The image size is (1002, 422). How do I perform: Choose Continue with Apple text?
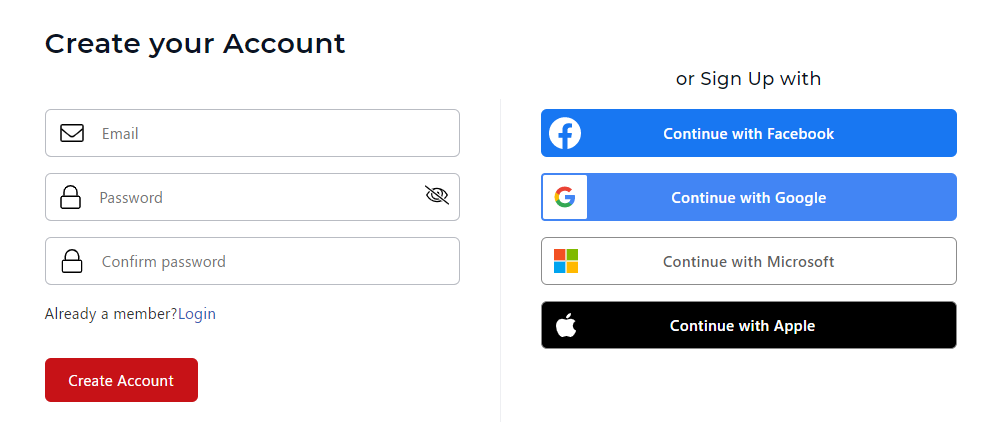742,325
